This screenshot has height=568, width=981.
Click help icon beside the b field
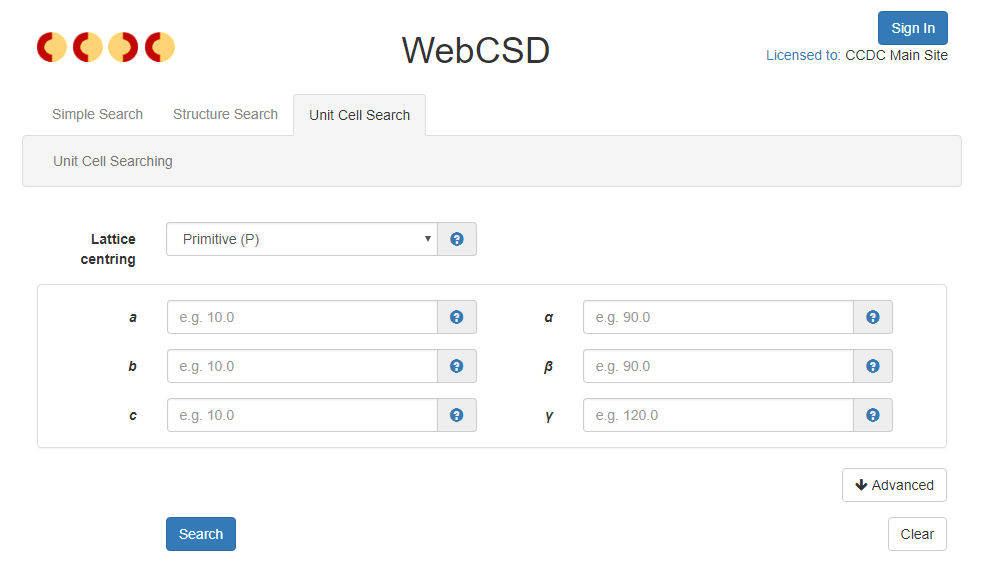coord(457,366)
